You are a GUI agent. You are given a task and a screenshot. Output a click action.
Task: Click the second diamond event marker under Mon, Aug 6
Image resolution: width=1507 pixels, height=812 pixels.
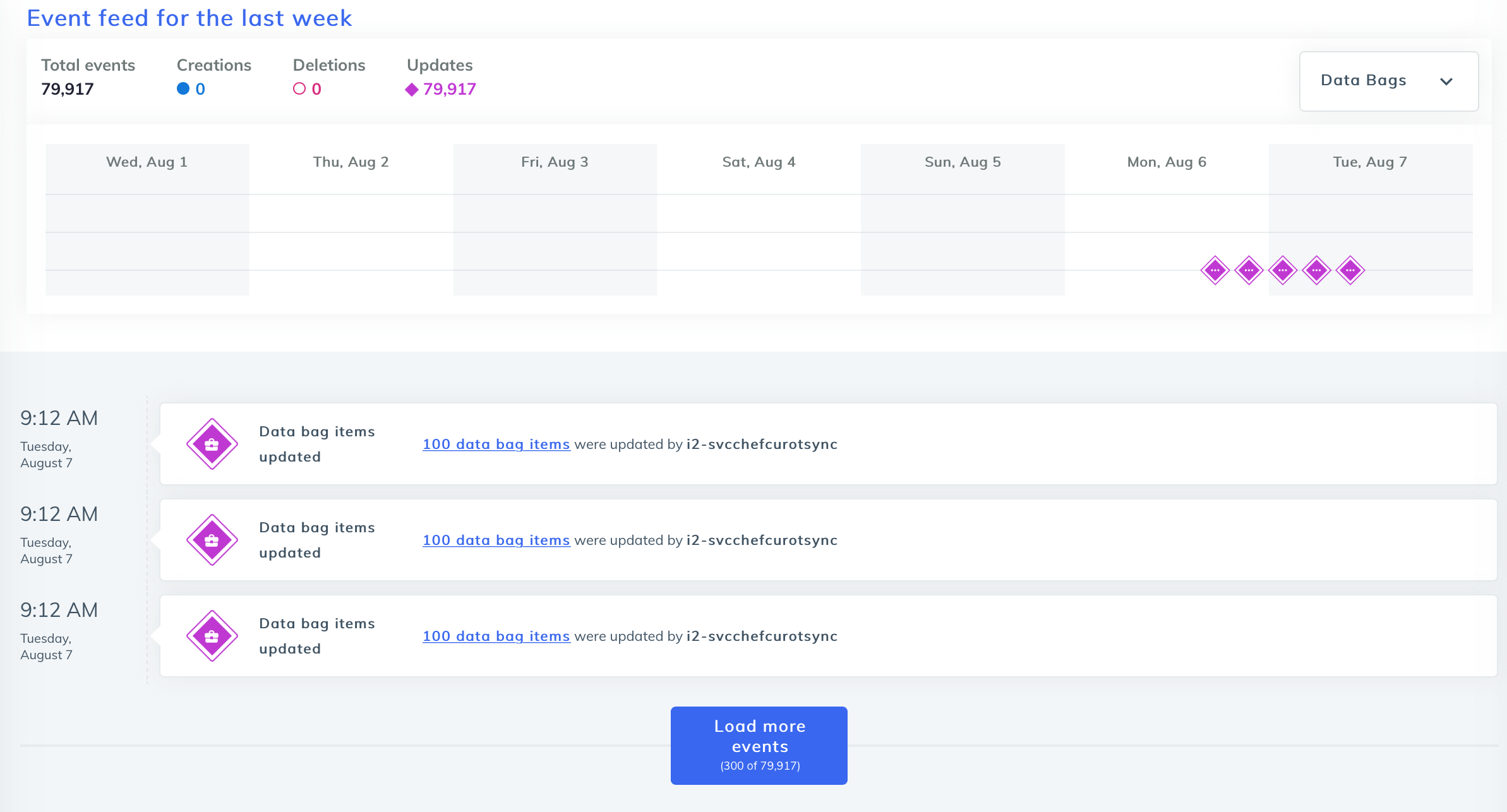pyautogui.click(x=1248, y=270)
